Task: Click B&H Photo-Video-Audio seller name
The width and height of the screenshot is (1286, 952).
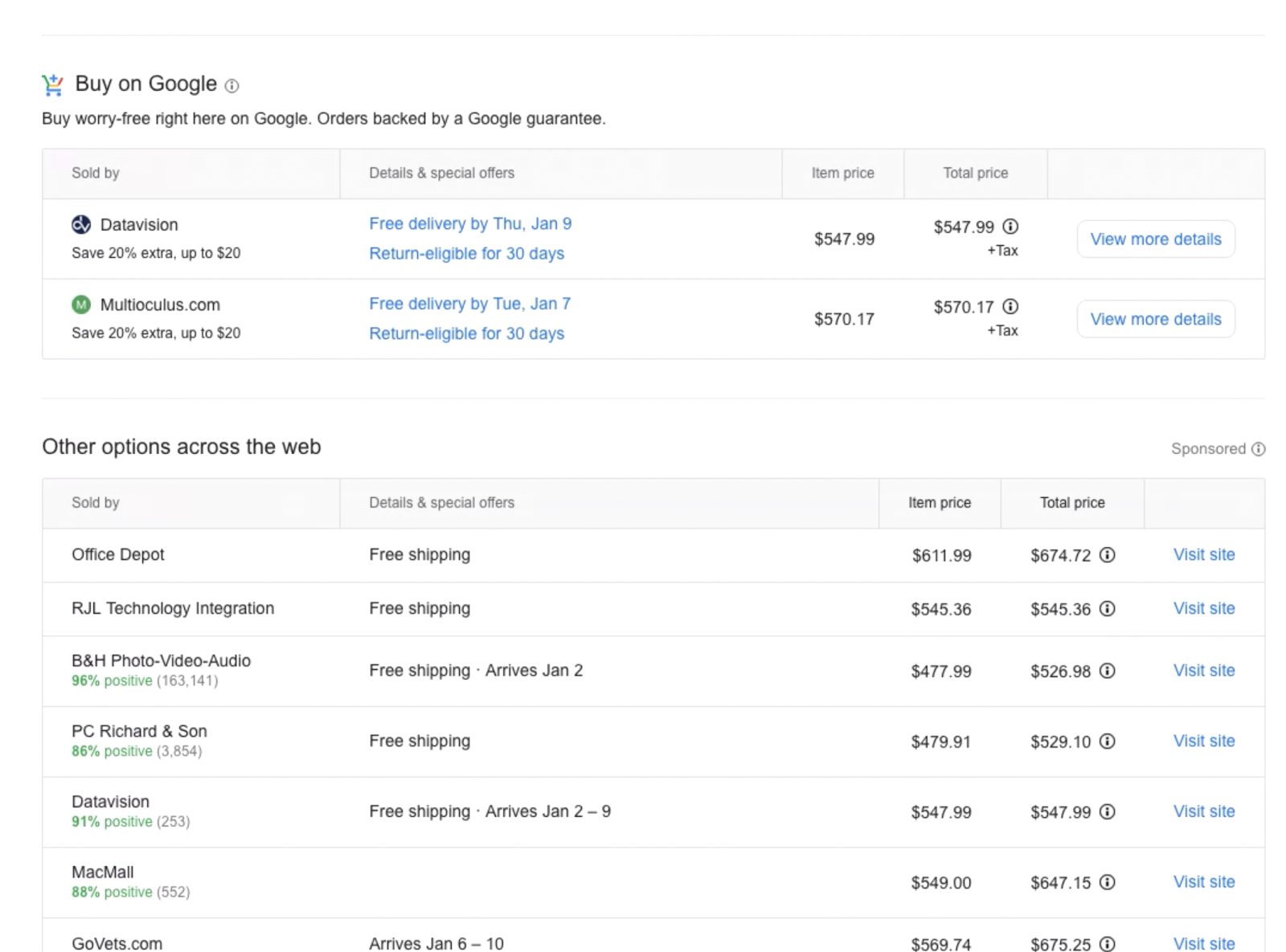Action: point(161,660)
